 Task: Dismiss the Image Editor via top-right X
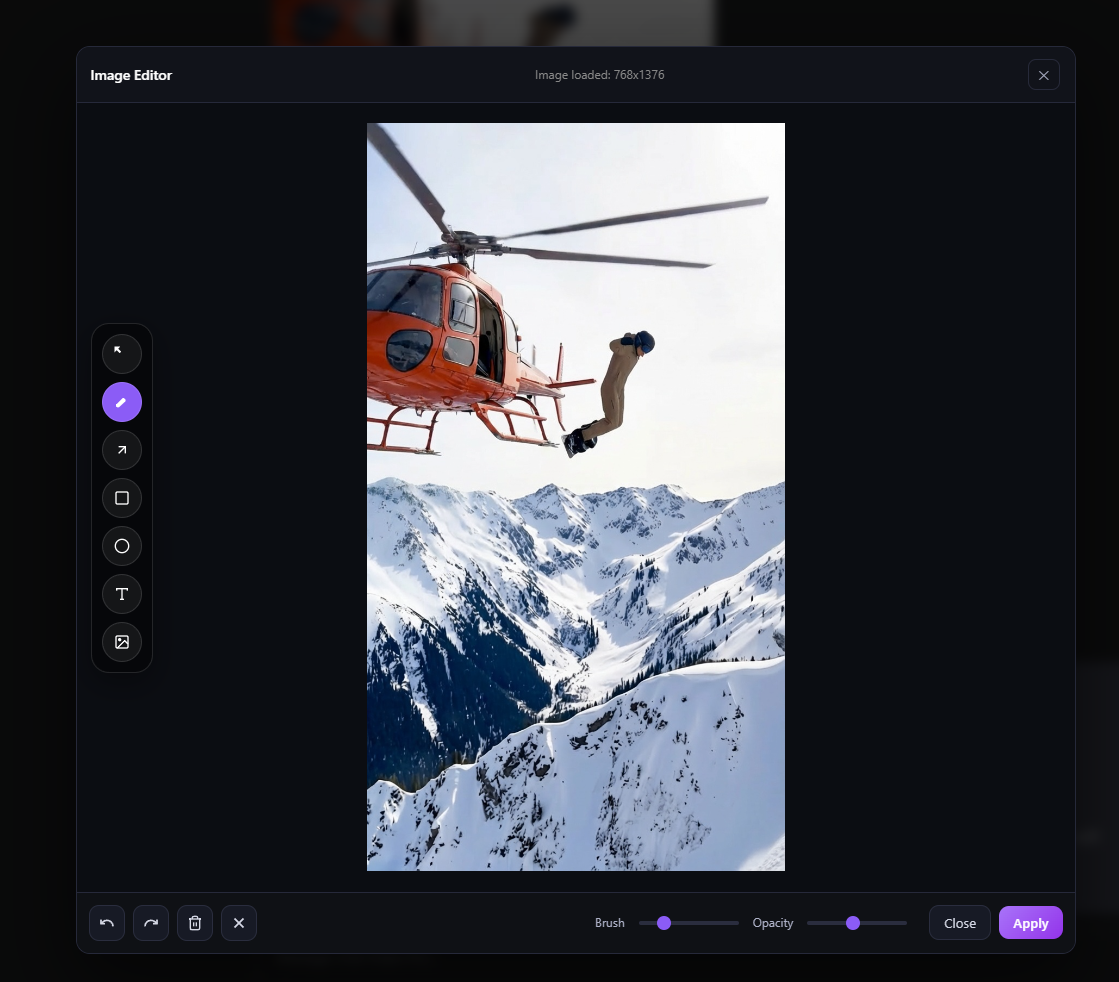[1043, 75]
